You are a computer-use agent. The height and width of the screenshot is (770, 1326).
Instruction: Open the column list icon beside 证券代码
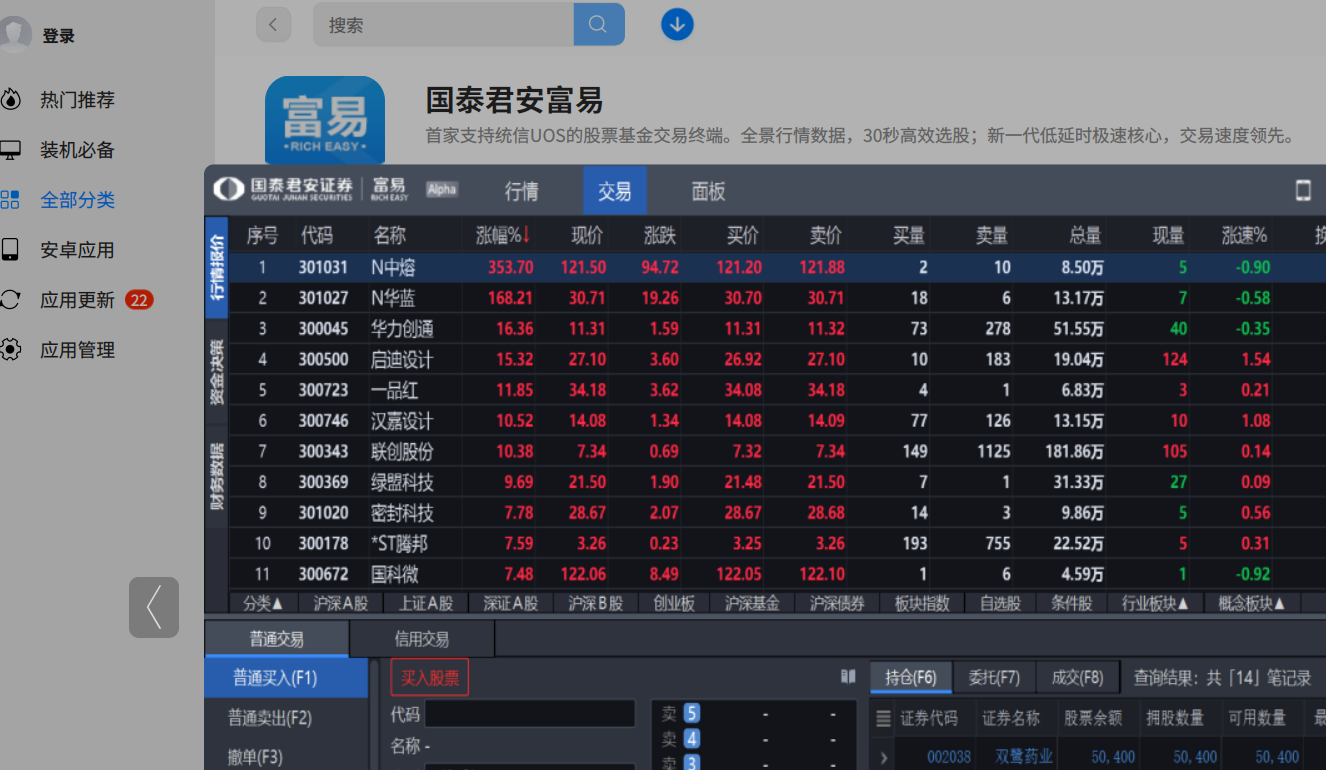[x=882, y=718]
